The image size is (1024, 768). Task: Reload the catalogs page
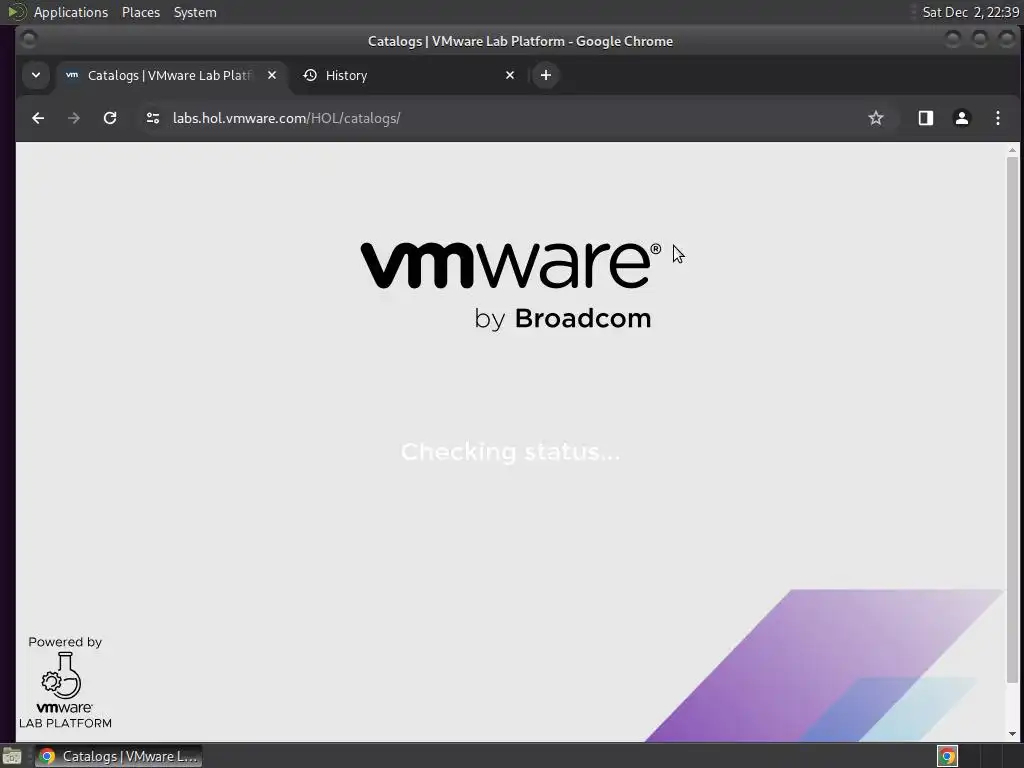tap(110, 118)
